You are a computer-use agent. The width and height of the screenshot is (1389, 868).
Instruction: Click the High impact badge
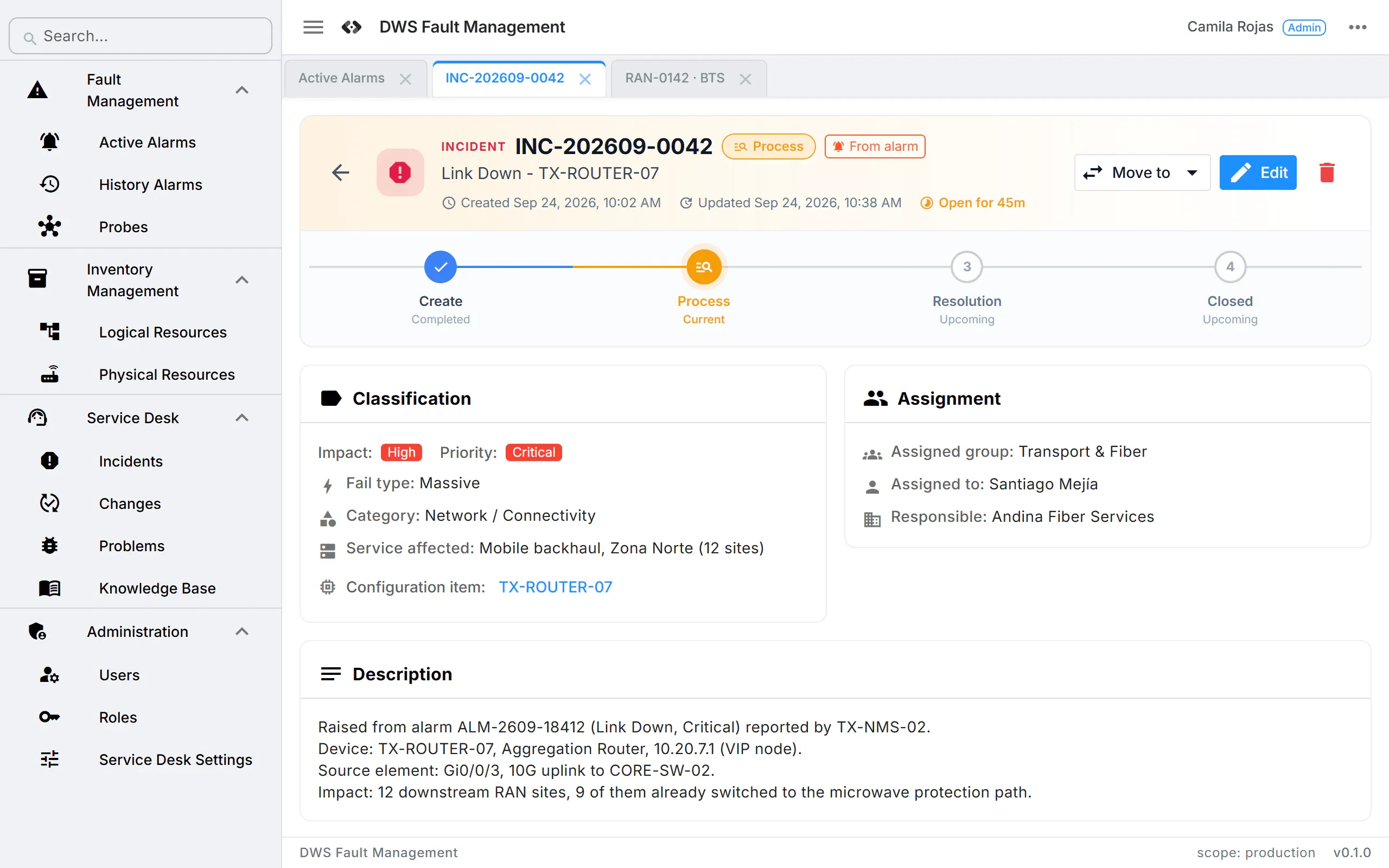coord(401,452)
